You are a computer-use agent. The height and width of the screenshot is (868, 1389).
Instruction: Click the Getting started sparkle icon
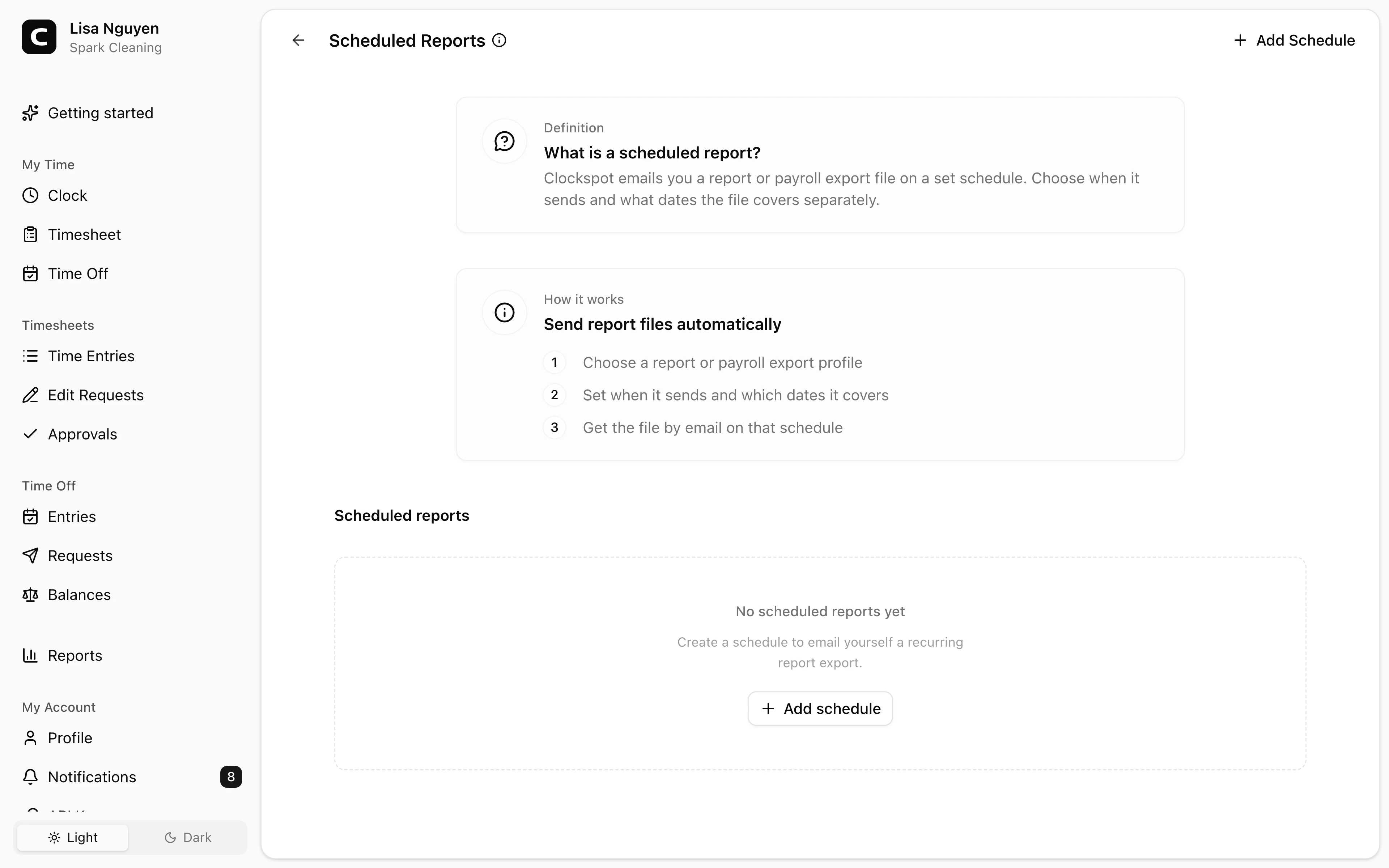point(30,113)
